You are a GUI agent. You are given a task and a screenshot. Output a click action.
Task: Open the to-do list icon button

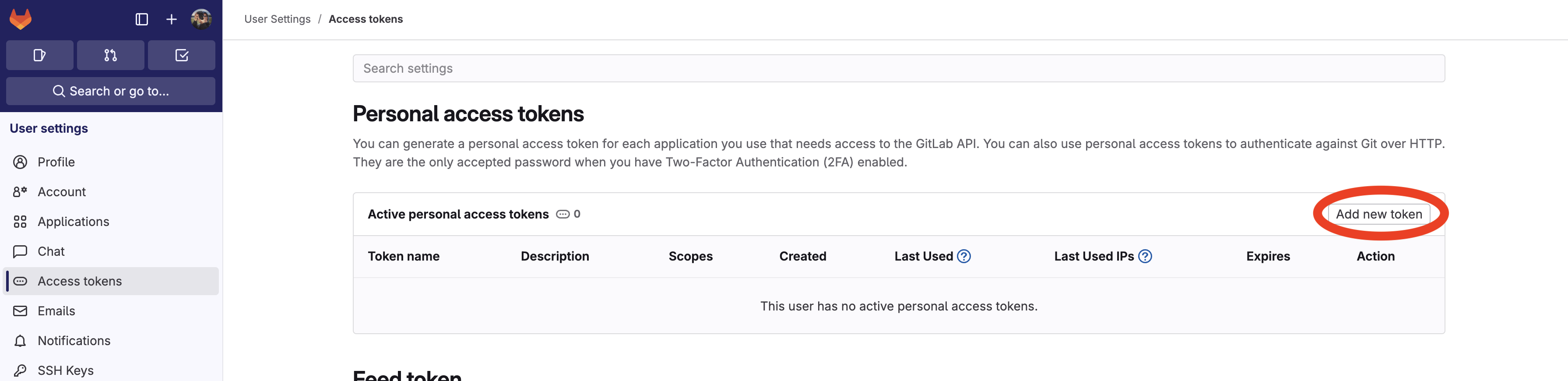click(x=181, y=55)
